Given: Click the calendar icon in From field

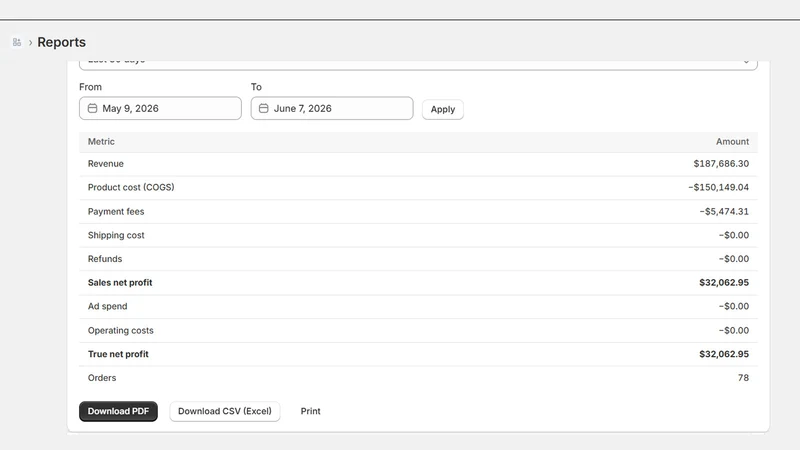Looking at the screenshot, I should tap(92, 108).
